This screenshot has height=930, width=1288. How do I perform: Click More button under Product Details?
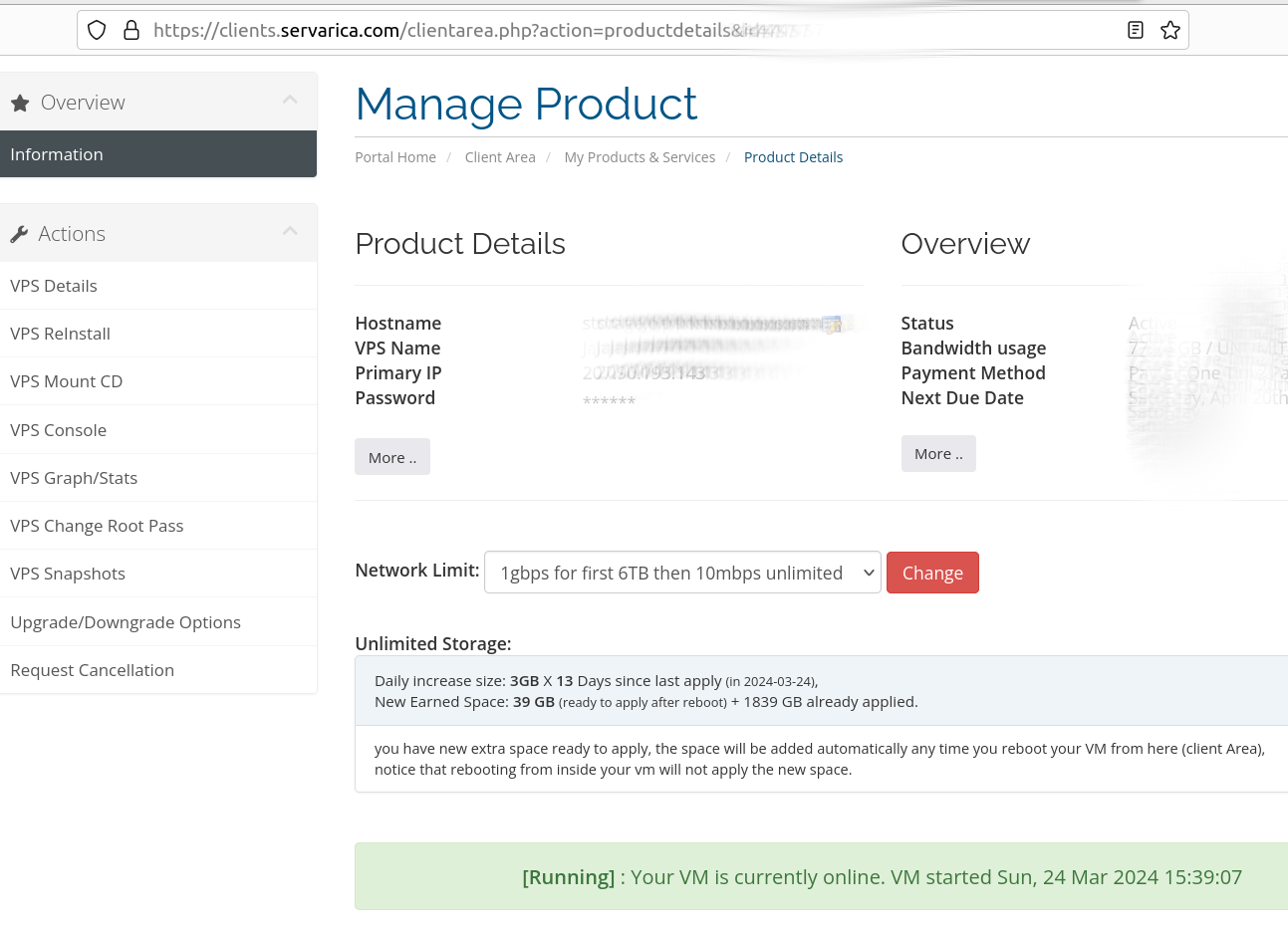tap(392, 457)
